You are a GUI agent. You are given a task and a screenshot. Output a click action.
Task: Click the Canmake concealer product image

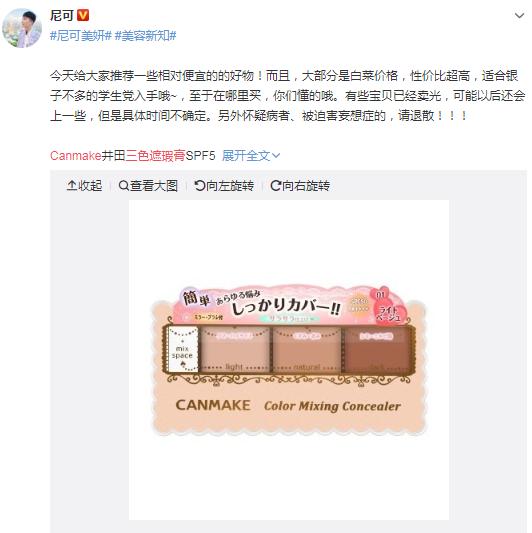coord(289,360)
